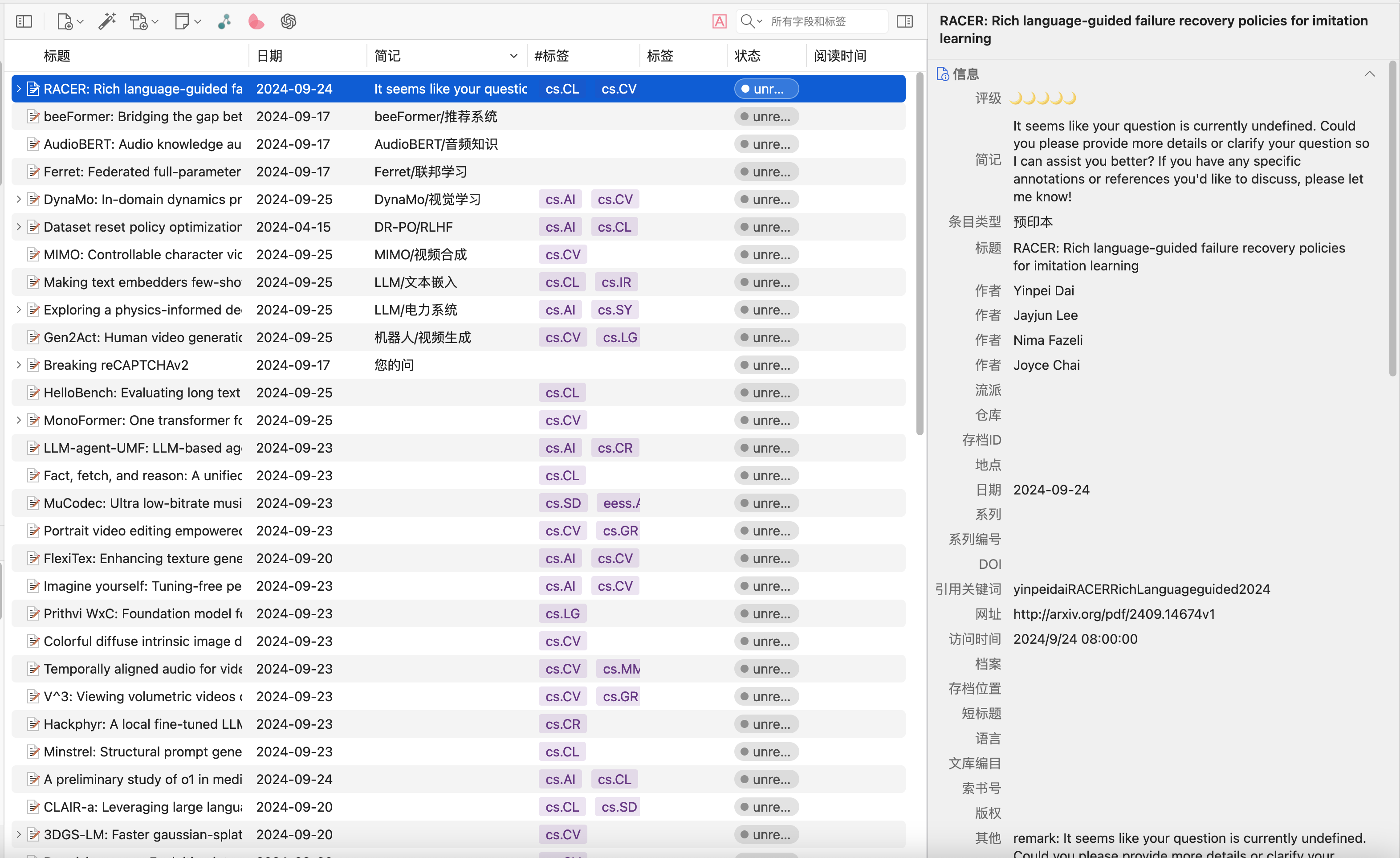The image size is (1400, 858).
Task: Click the moon rating in 评级
Action: pos(1042,98)
